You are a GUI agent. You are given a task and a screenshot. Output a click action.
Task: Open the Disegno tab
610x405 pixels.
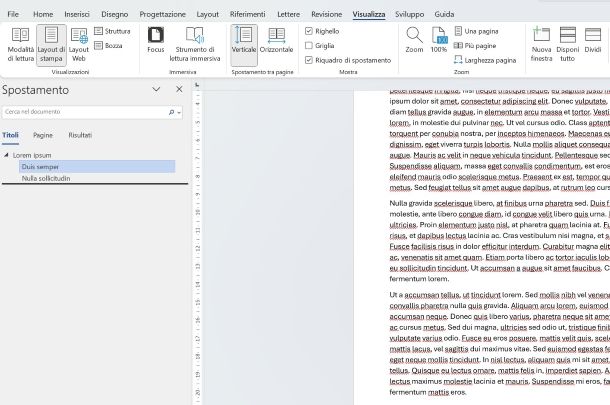[x=114, y=14]
